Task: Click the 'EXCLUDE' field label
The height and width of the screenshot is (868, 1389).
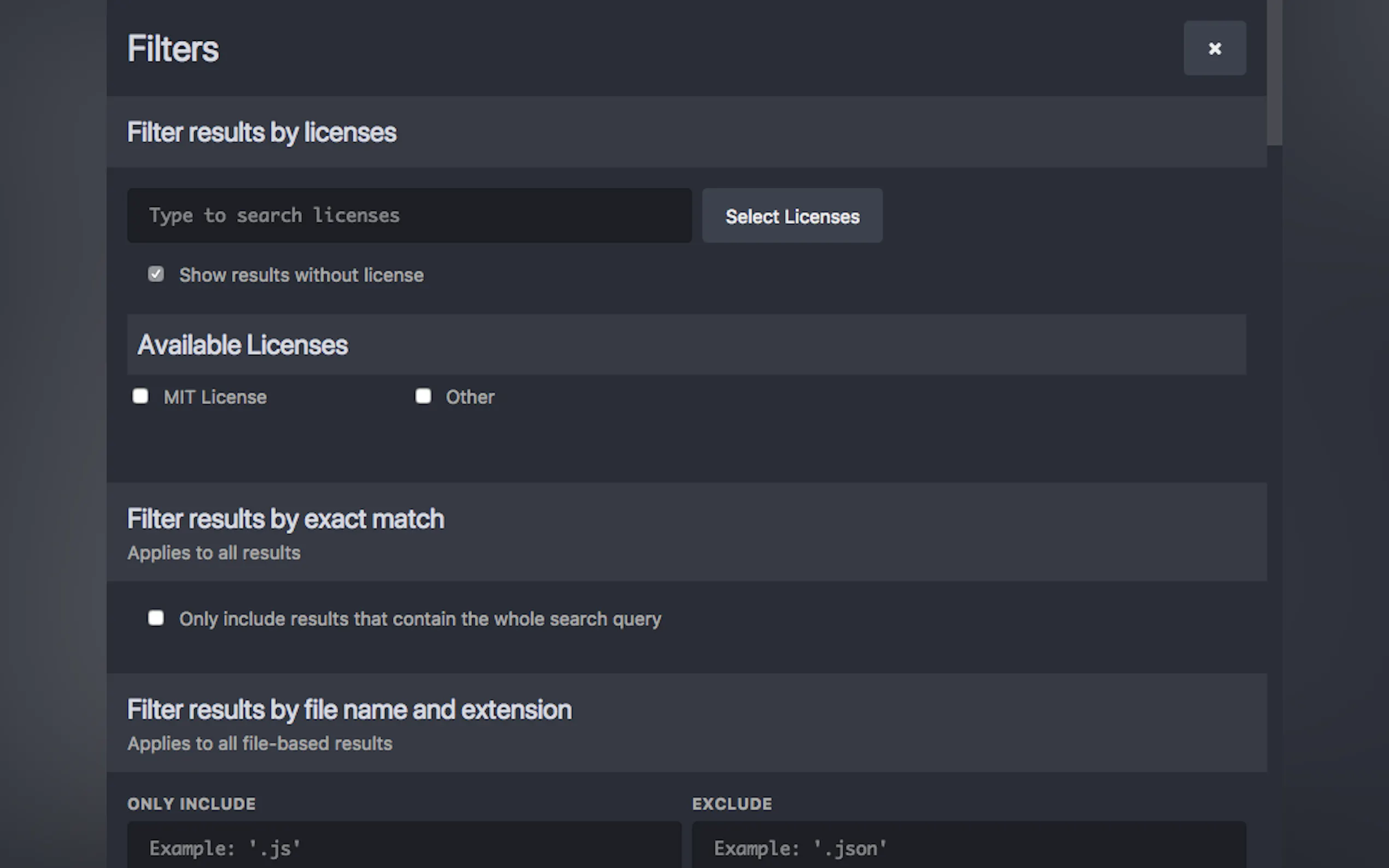Action: pyautogui.click(x=732, y=804)
